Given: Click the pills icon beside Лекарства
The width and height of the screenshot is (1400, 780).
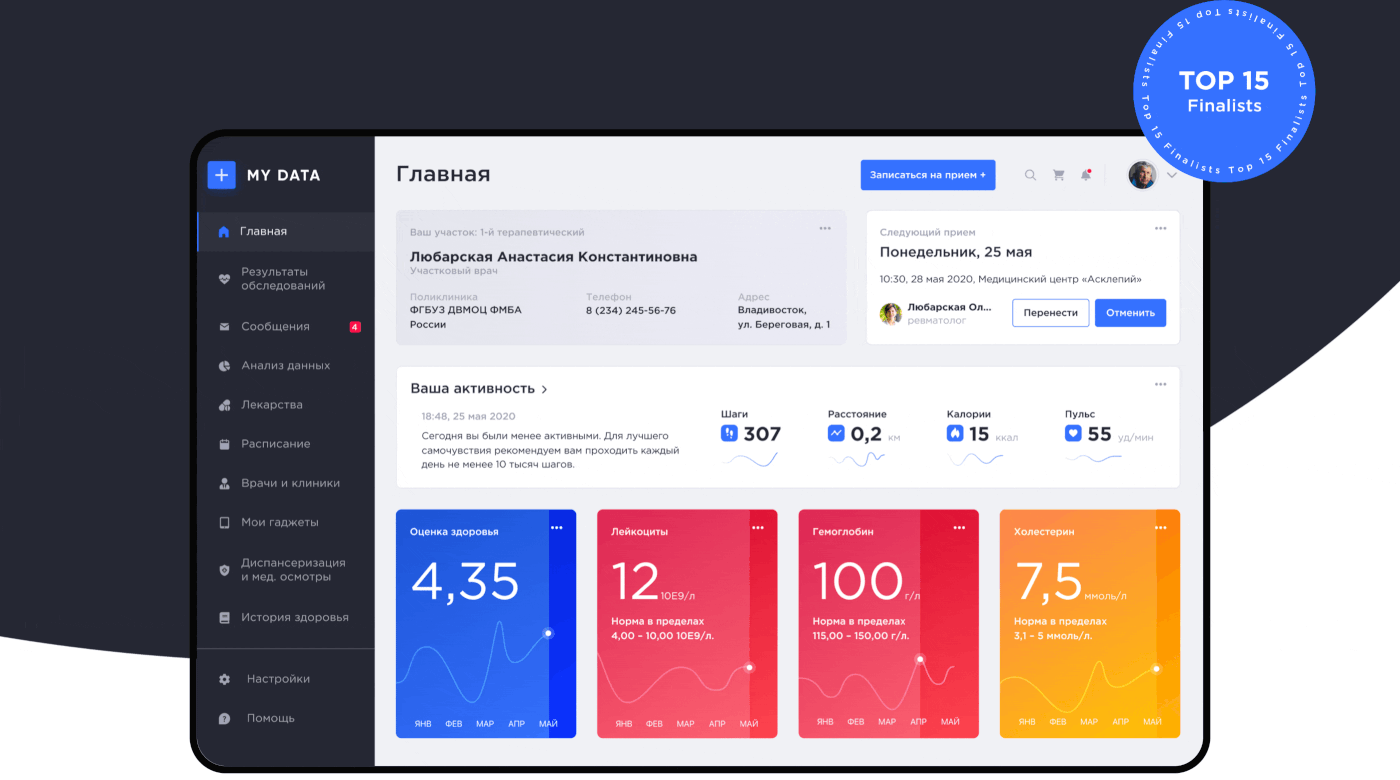Looking at the screenshot, I should 224,405.
